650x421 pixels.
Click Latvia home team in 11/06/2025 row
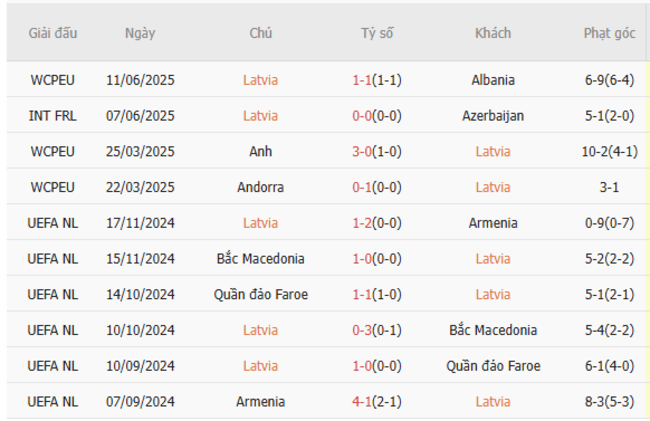tap(261, 80)
